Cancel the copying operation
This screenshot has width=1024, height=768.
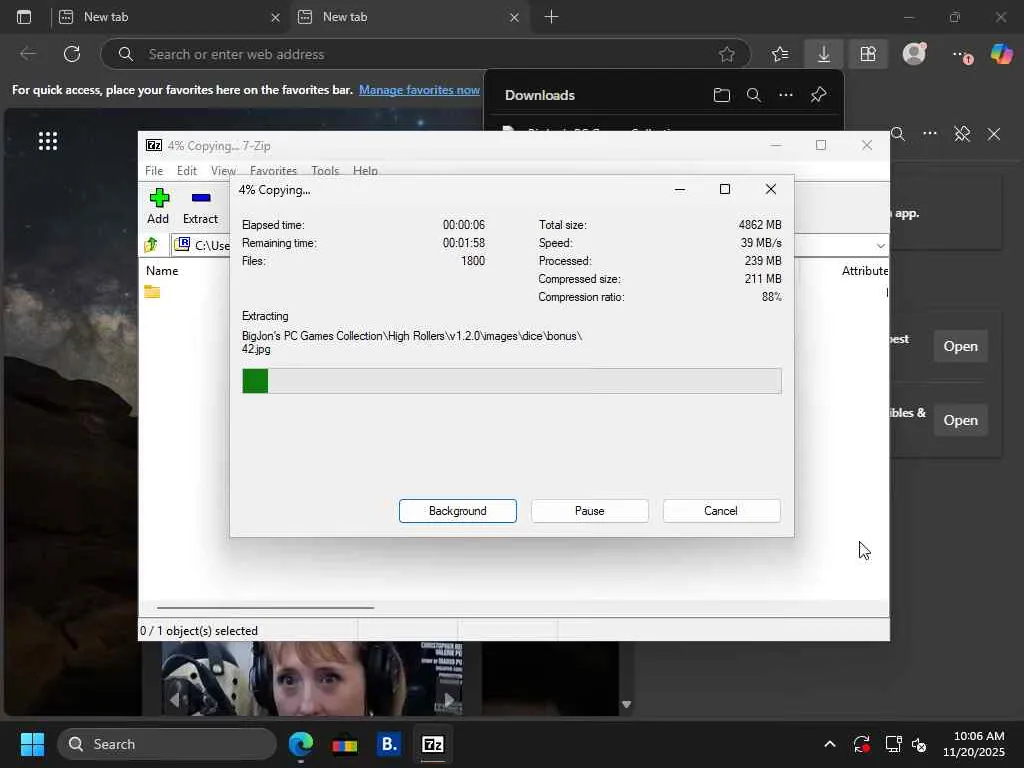point(721,511)
